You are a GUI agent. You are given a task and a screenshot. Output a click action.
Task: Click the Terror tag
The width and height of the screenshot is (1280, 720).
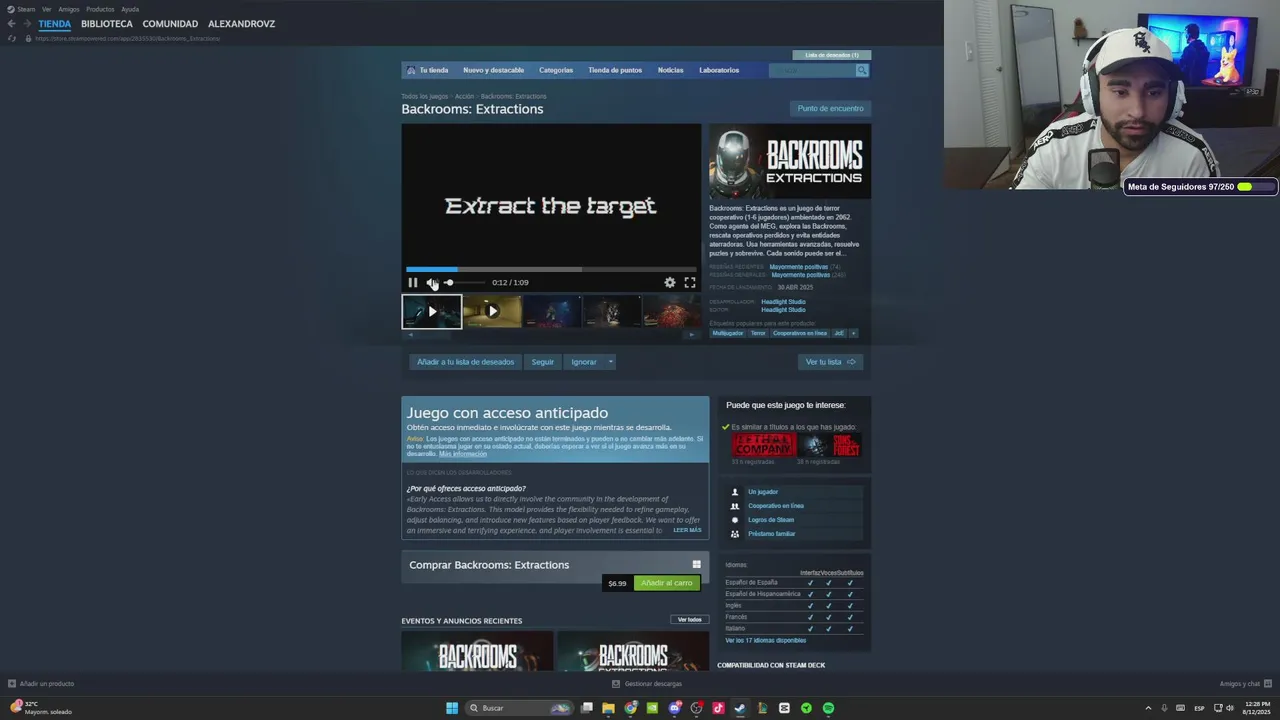[758, 333]
